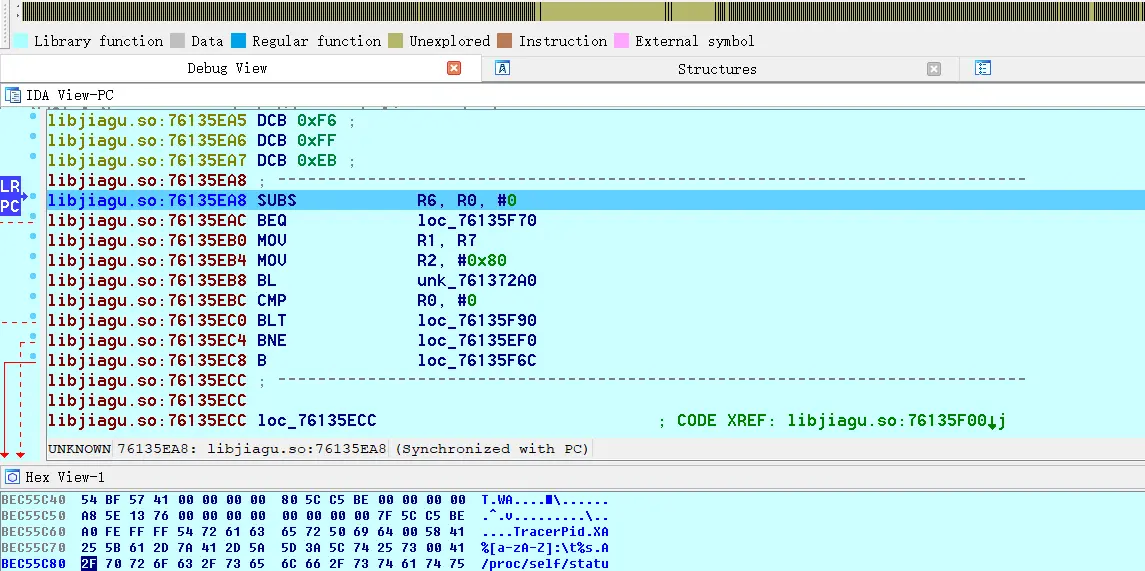The height and width of the screenshot is (571, 1145).
Task: Click hex row address BEC55C60
Action: pos(34,532)
